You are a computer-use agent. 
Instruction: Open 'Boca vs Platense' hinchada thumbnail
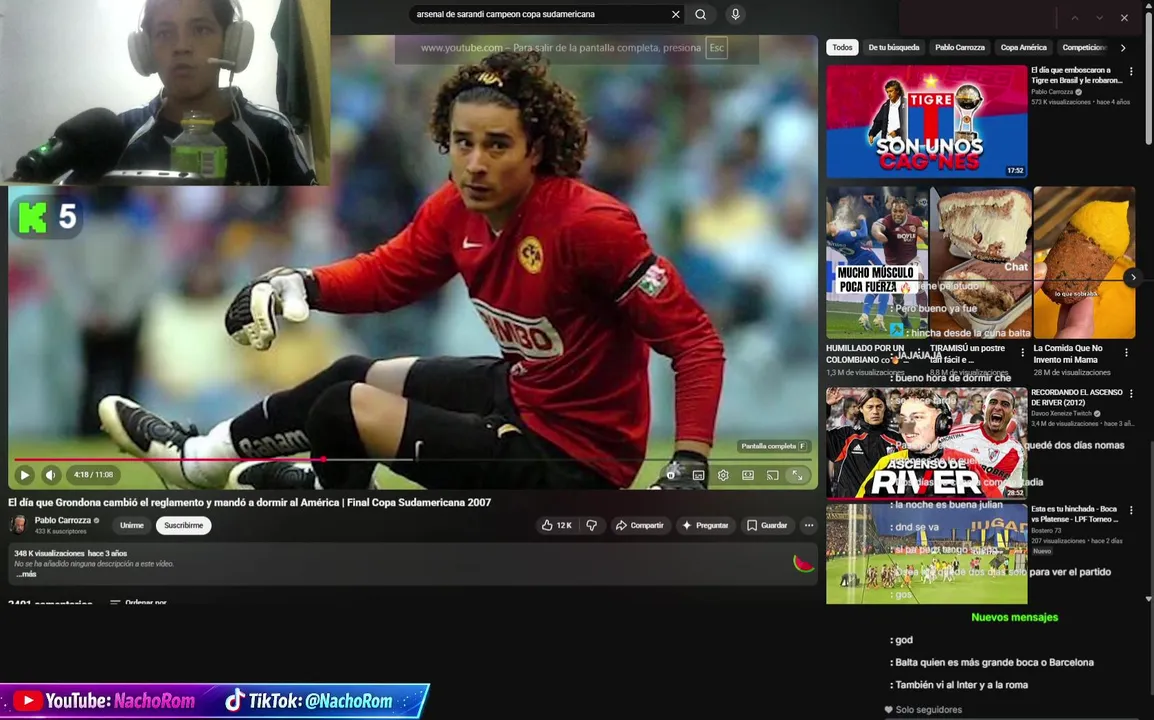927,554
